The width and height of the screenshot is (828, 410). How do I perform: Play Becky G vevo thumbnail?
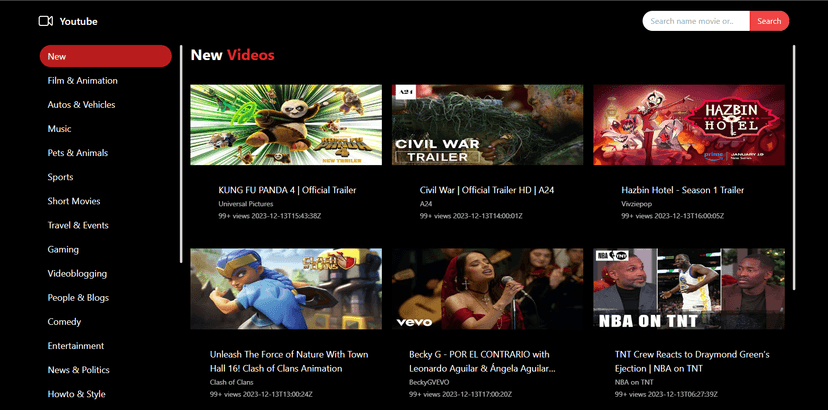click(x=487, y=289)
